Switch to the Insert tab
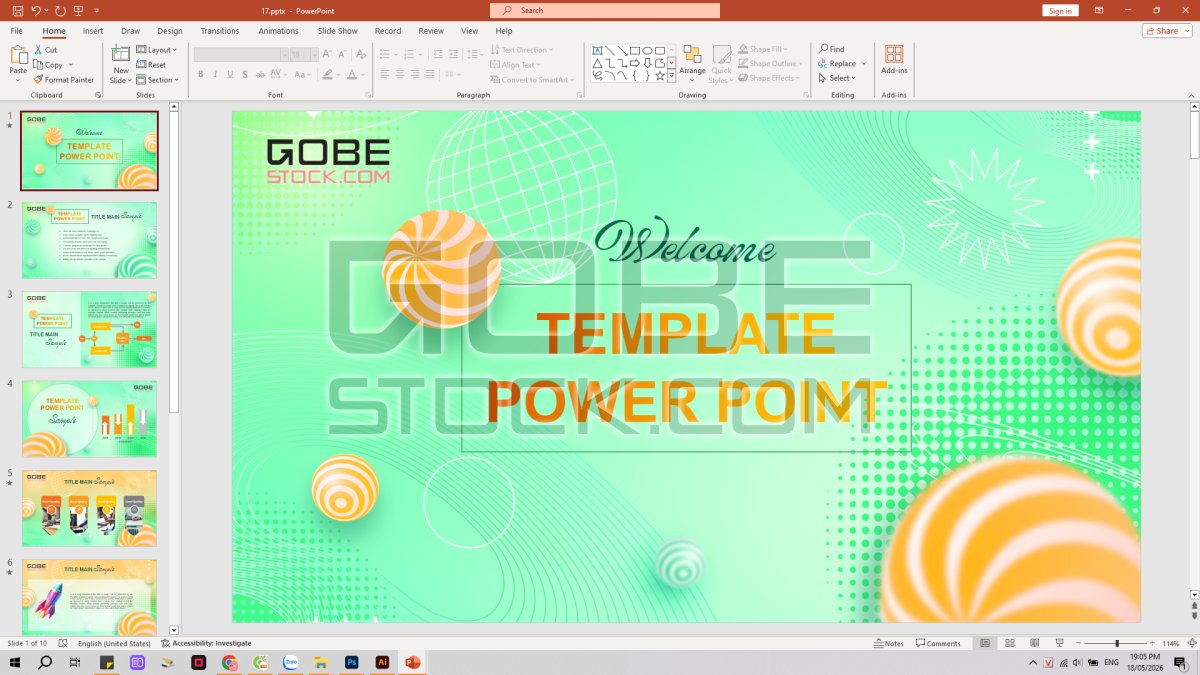1200x675 pixels. pyautogui.click(x=93, y=31)
